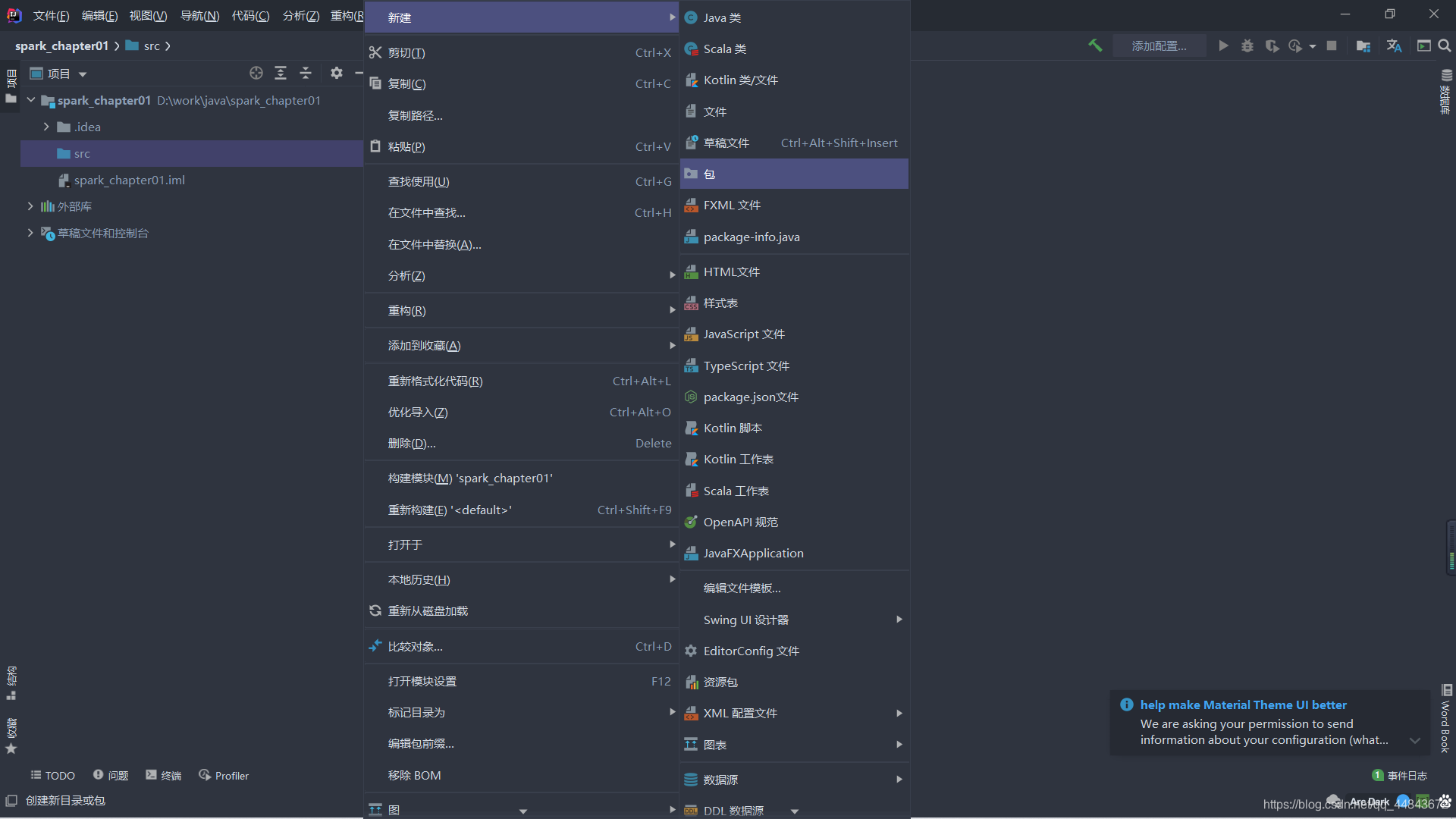
Task: Choose Kotlin 类/文件 in submenu
Action: (x=794, y=80)
